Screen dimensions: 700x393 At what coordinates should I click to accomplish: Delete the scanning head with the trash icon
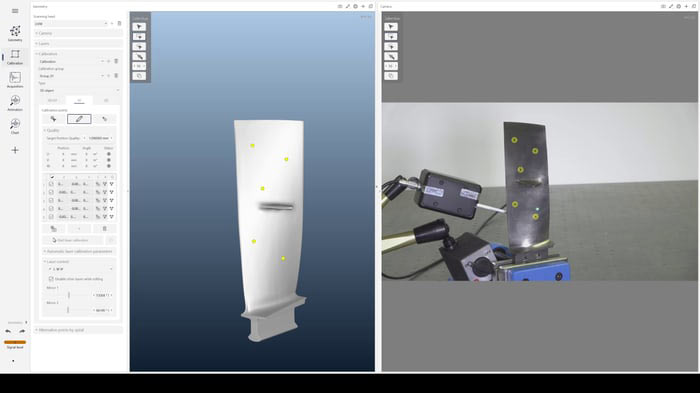coord(119,24)
